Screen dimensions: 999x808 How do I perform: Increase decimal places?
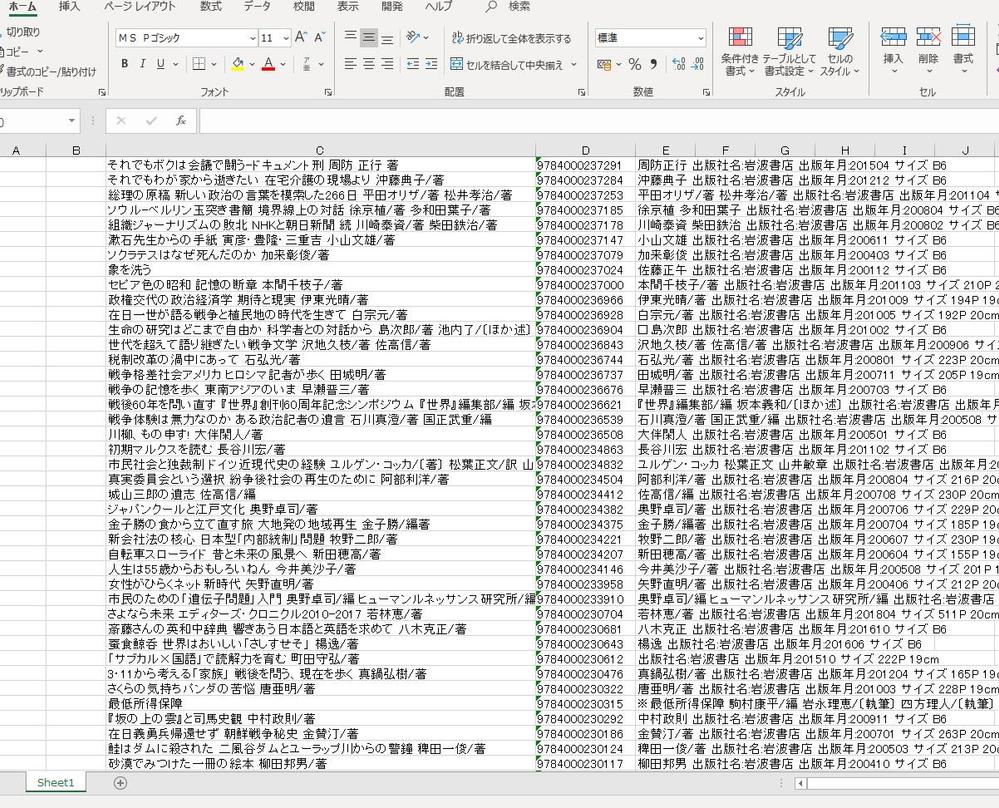point(679,64)
